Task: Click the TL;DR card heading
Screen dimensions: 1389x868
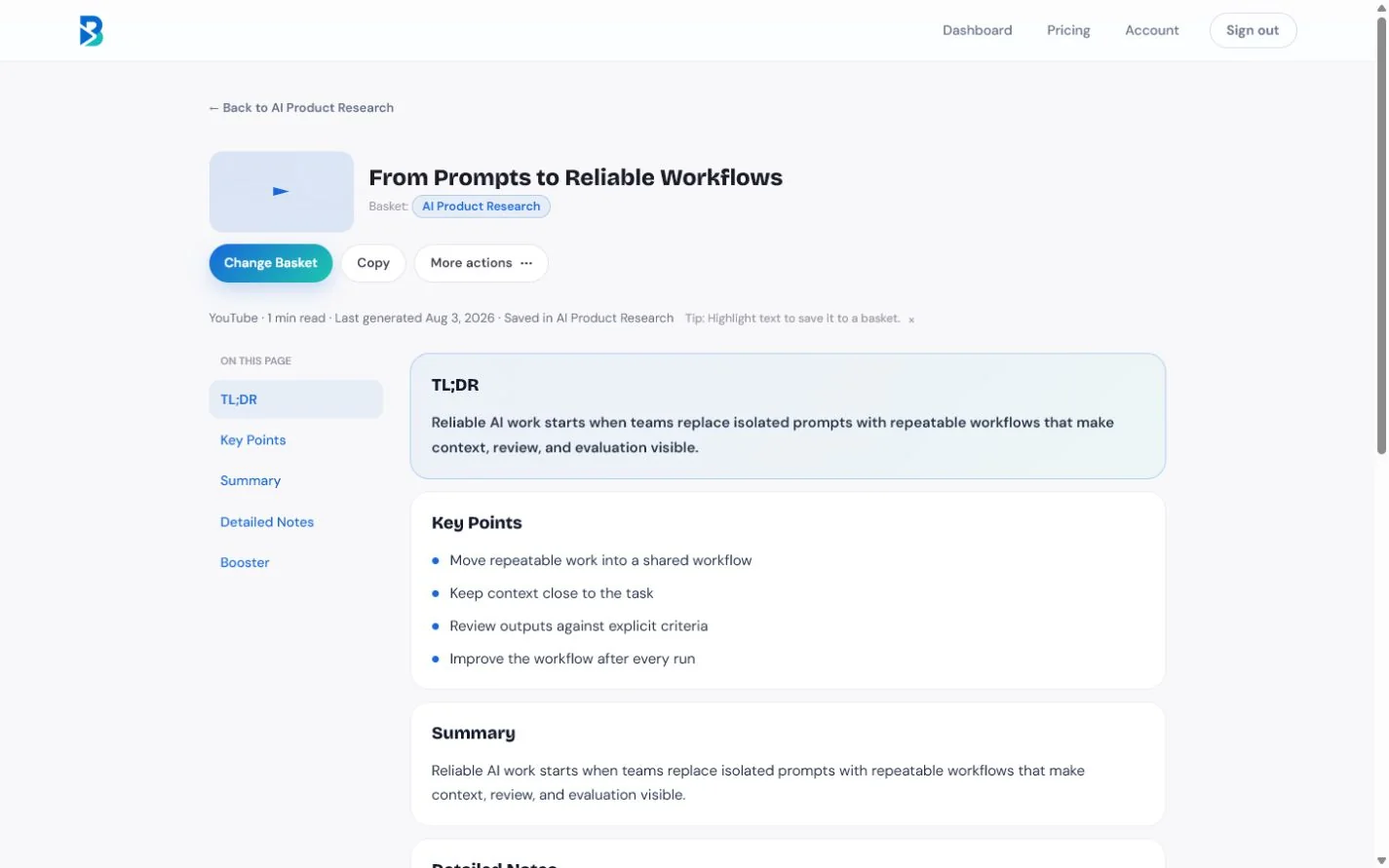Action: tap(455, 385)
